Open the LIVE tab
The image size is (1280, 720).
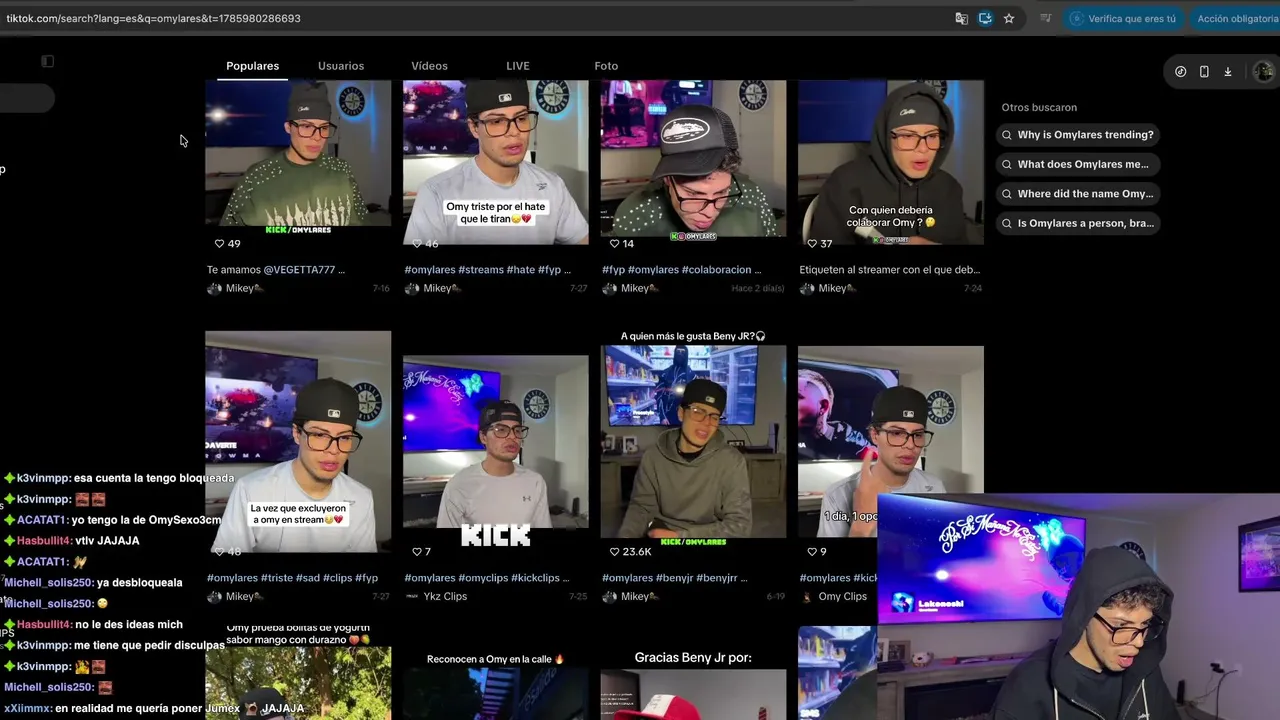518,66
